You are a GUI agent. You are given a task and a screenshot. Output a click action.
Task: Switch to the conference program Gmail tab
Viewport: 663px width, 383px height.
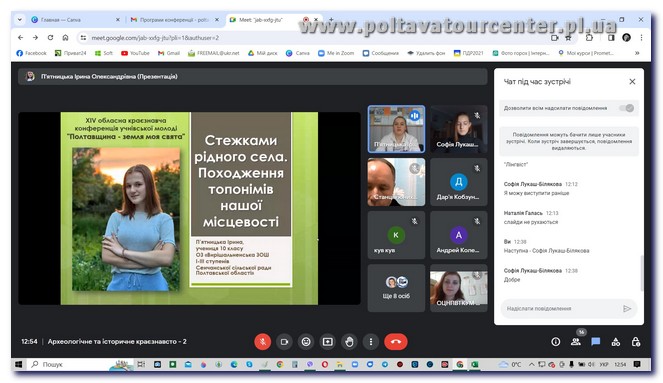click(x=174, y=19)
